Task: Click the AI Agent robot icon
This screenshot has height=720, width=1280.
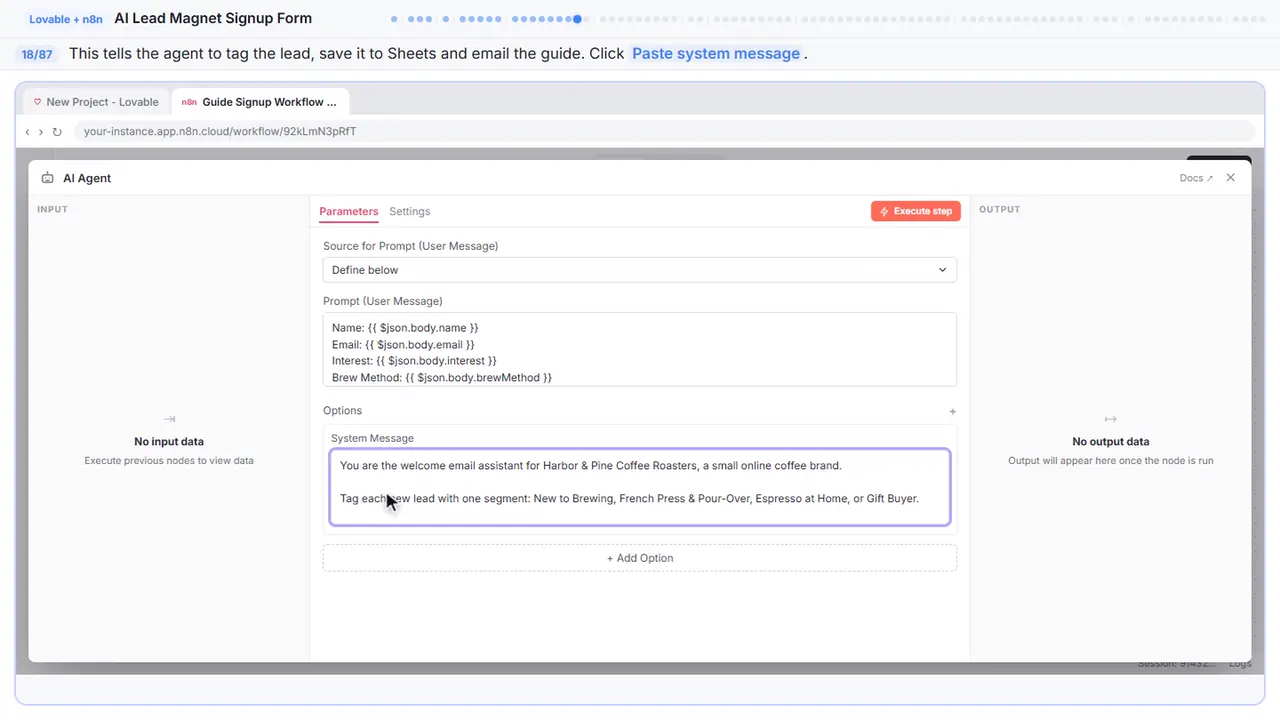Action: click(x=48, y=178)
